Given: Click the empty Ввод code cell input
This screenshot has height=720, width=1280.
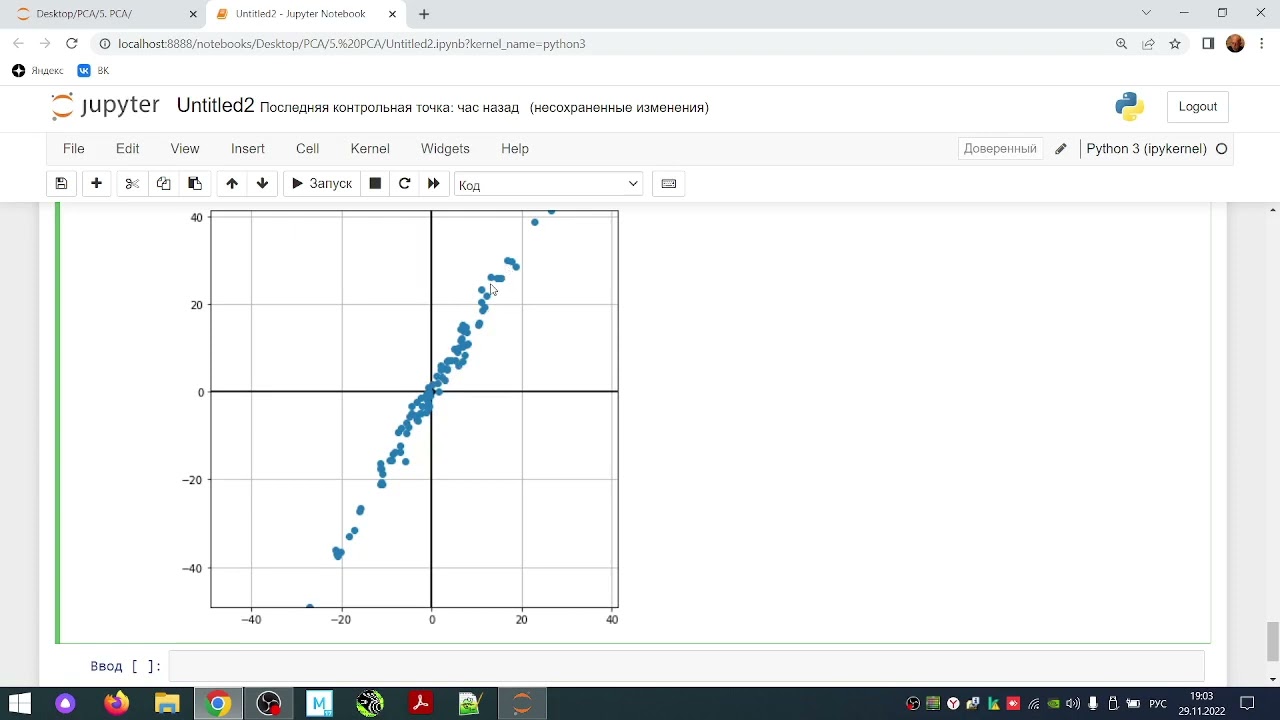Looking at the screenshot, I should tap(686, 666).
